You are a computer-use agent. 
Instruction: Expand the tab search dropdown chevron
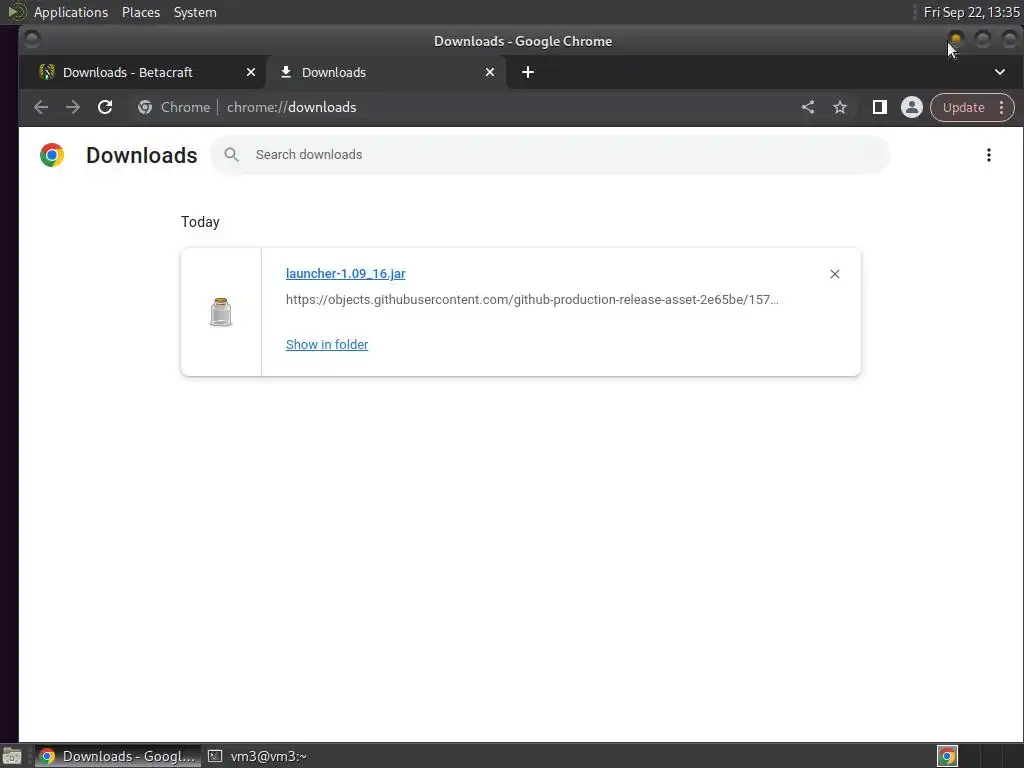[999, 72]
